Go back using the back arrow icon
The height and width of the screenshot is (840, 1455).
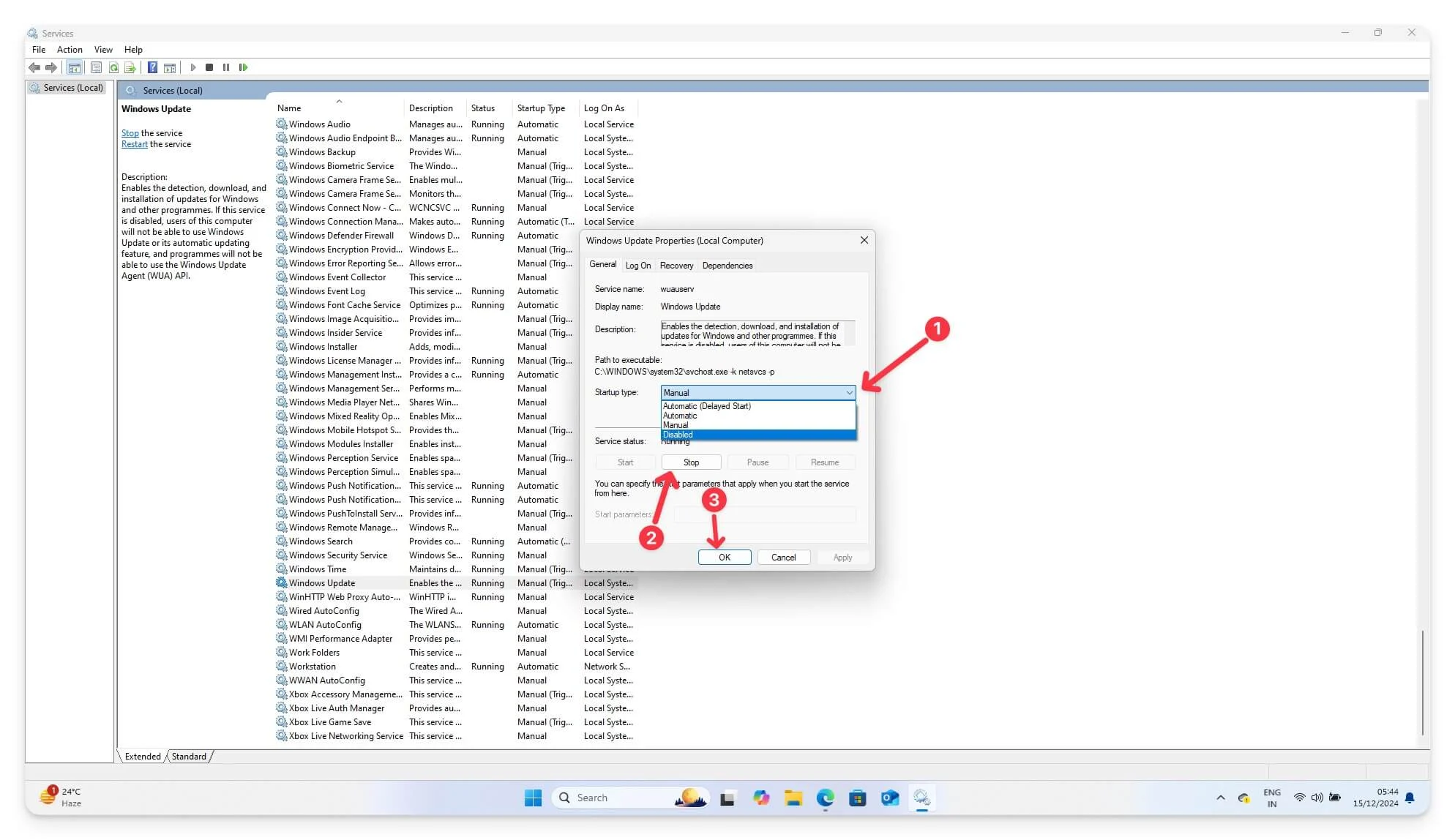point(34,67)
